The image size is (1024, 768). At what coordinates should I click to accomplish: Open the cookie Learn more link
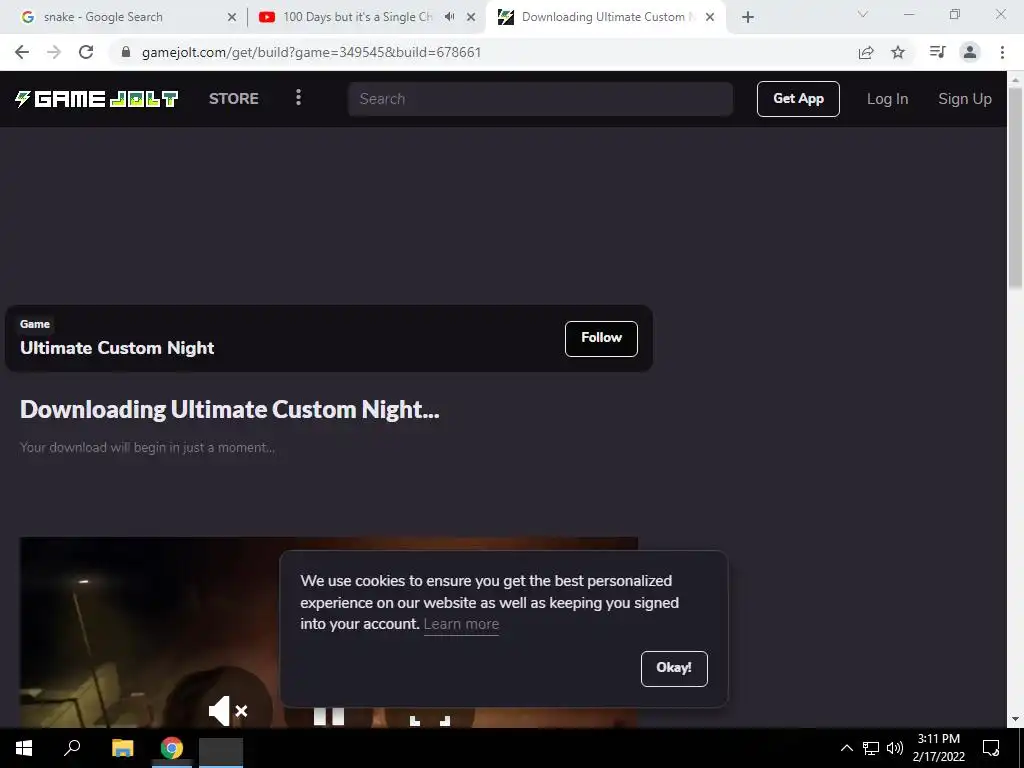coord(461,624)
